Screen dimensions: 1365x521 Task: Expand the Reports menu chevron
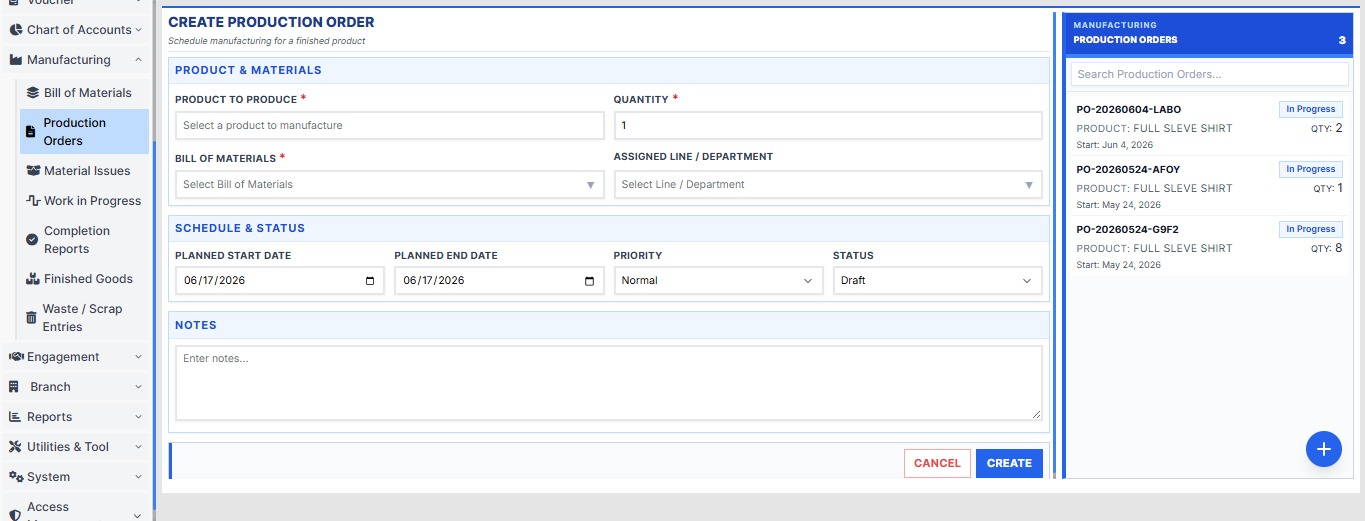(138, 417)
